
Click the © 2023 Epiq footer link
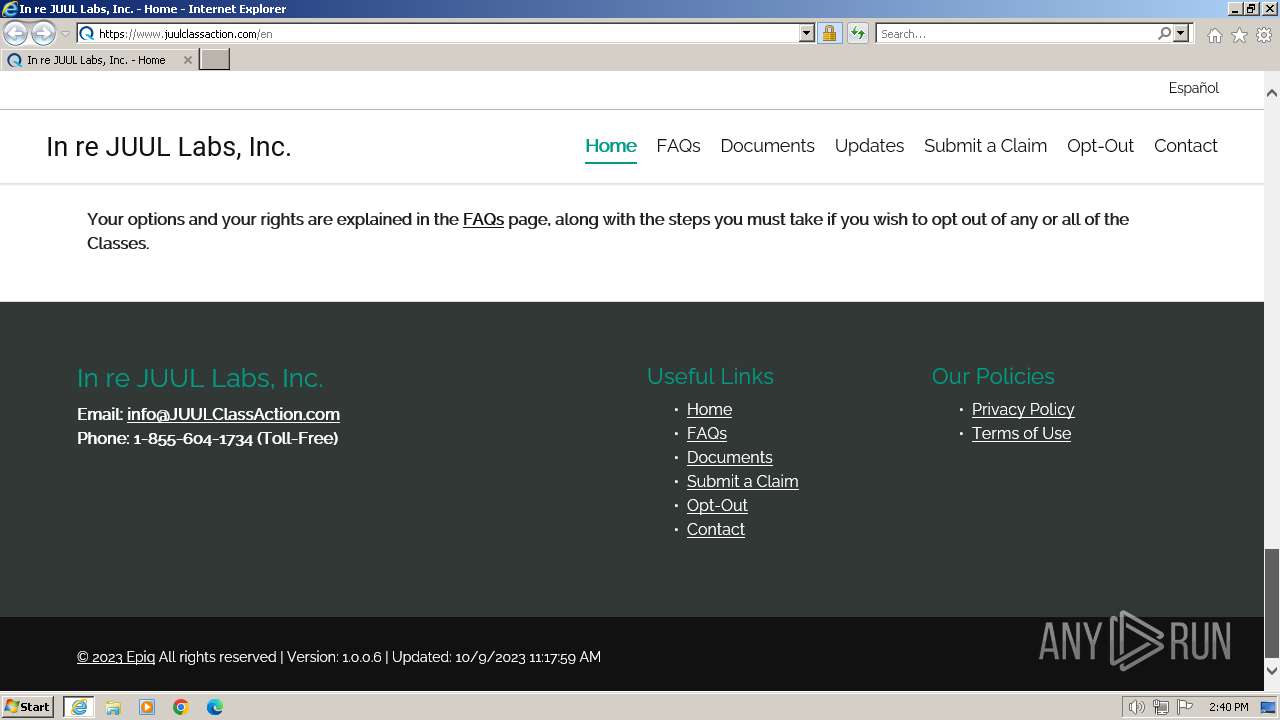116,657
